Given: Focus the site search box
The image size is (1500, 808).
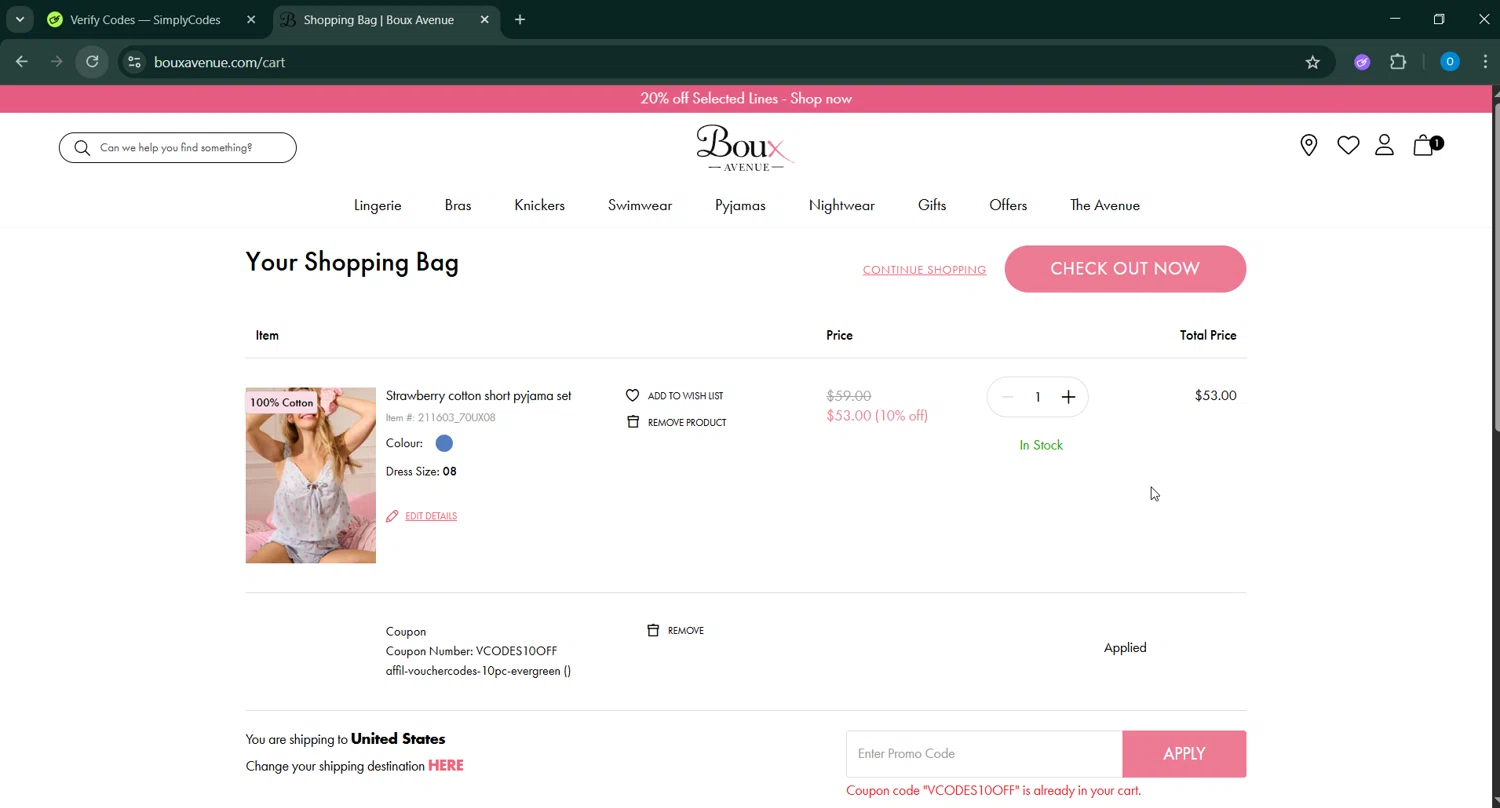Looking at the screenshot, I should point(178,148).
